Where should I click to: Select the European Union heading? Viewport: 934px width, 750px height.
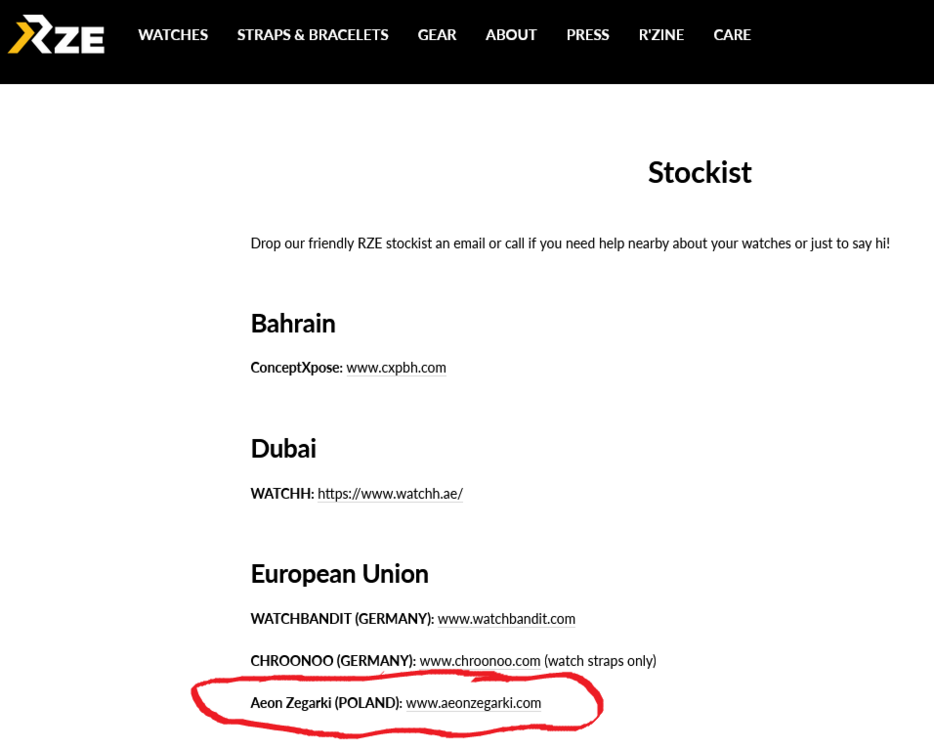tap(339, 573)
